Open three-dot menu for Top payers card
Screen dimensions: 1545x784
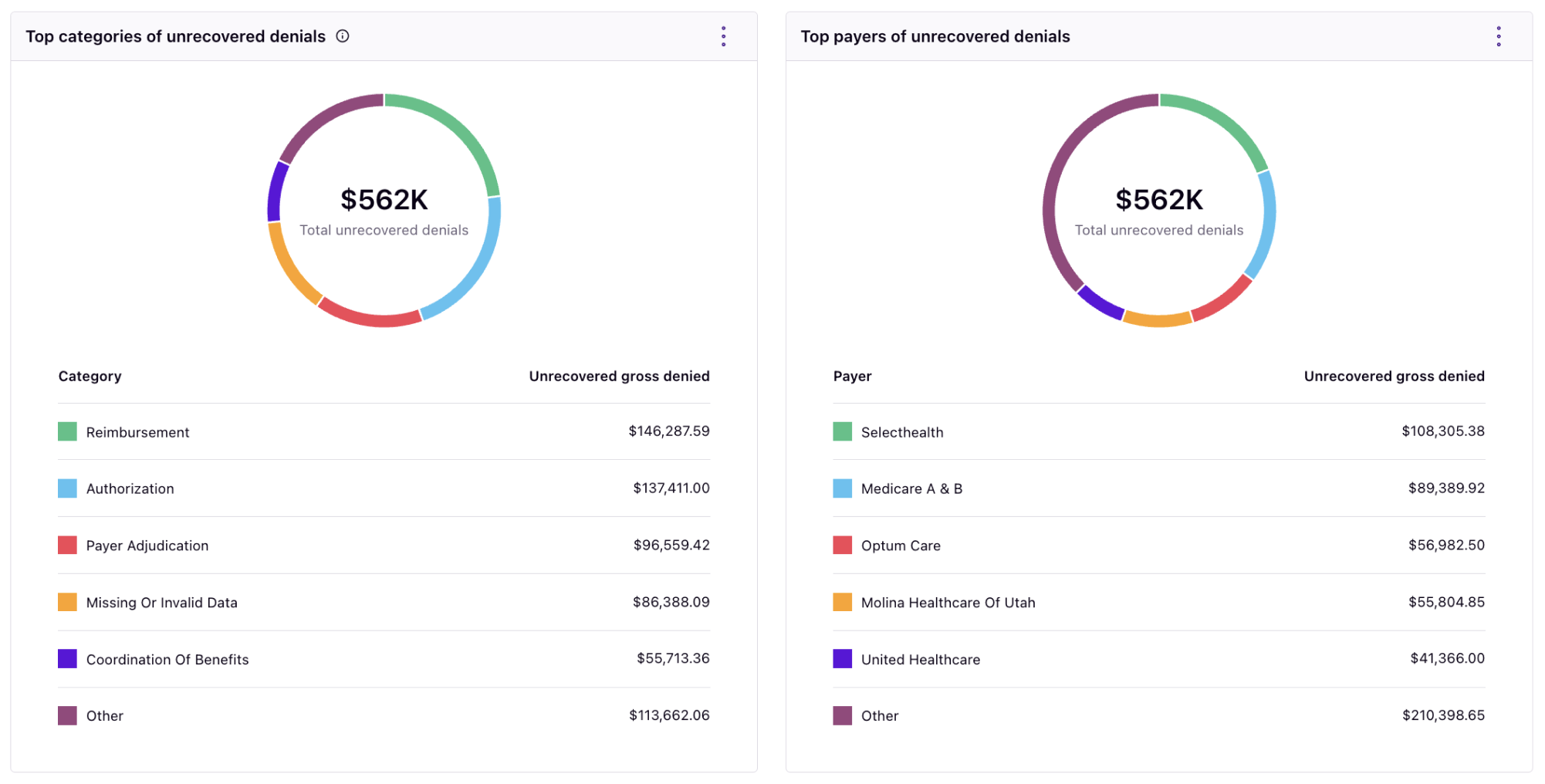click(1498, 36)
